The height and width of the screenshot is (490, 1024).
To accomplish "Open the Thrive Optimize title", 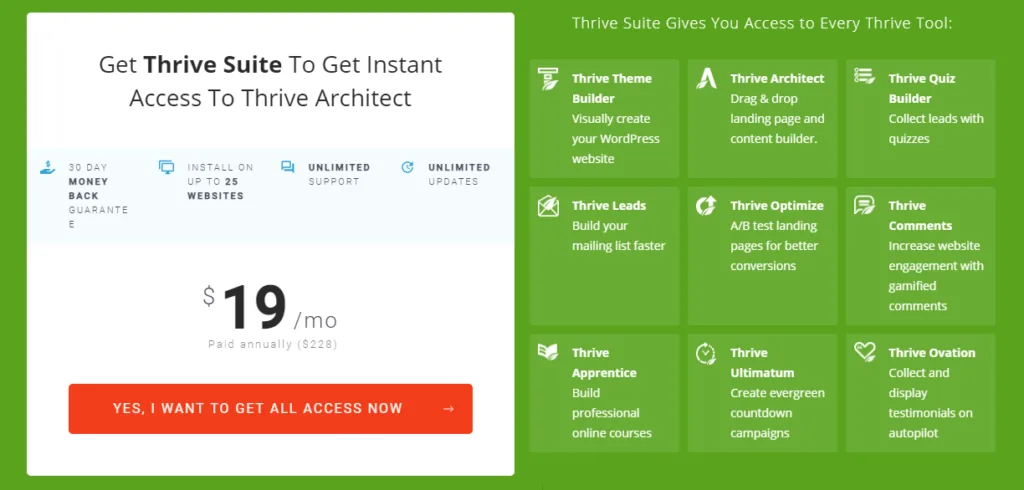I will [x=776, y=206].
